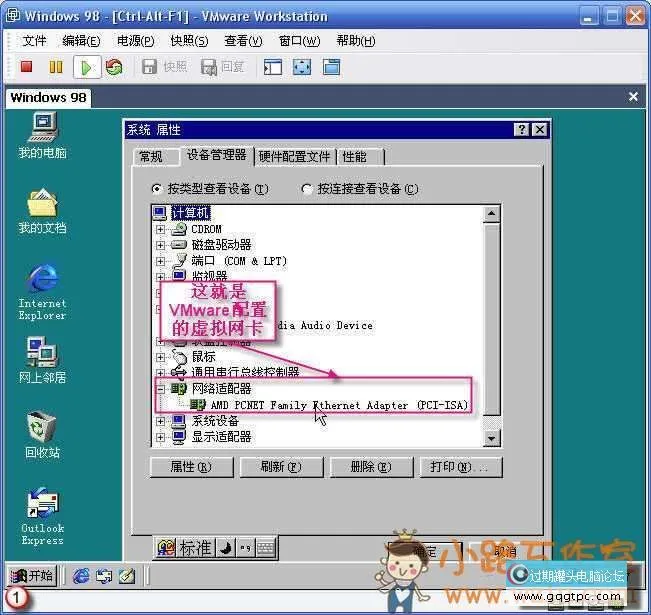Open IME soft keyboard icon
This screenshot has height=615, width=651.
[266, 548]
